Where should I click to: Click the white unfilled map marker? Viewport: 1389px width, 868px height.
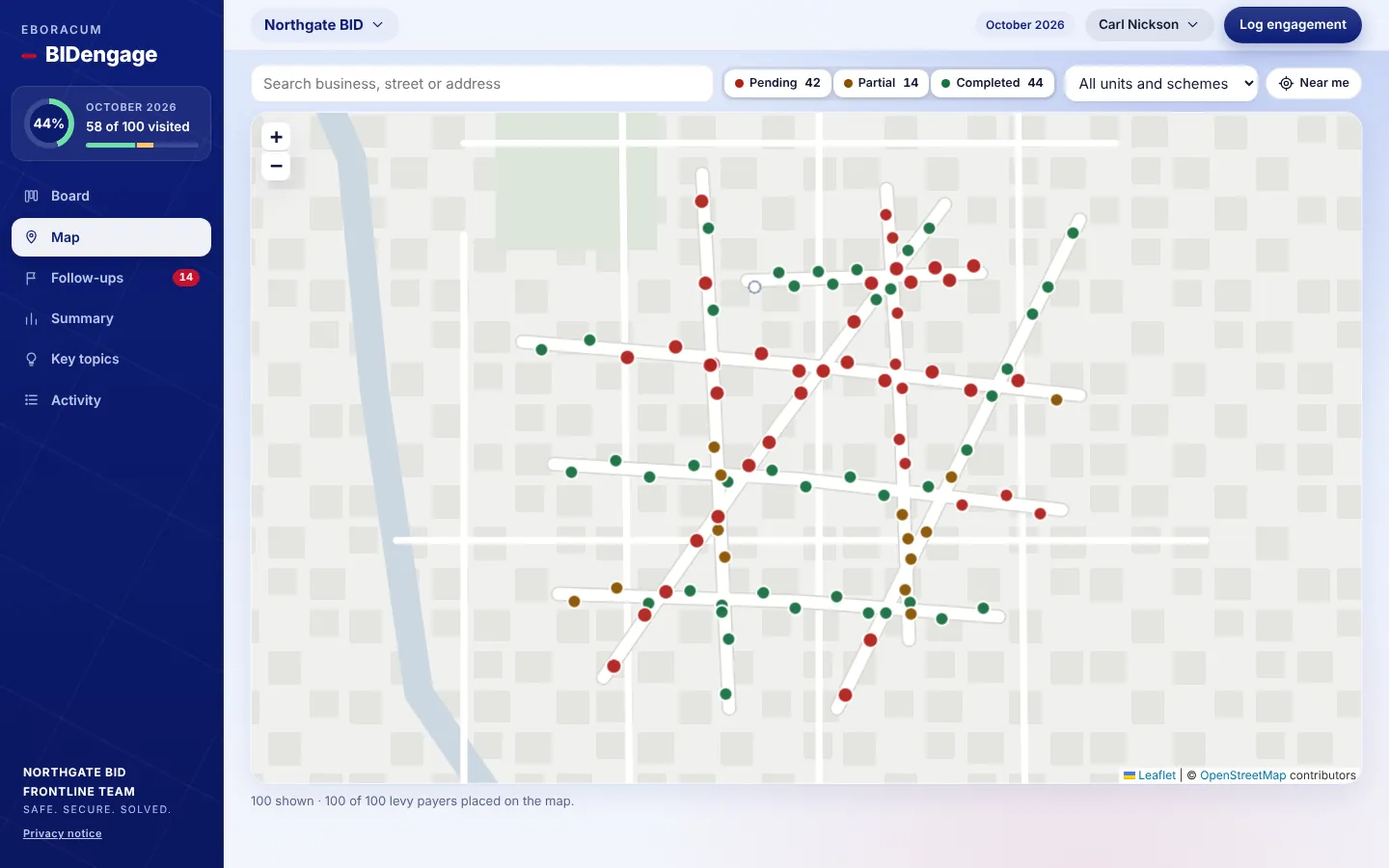pos(754,286)
